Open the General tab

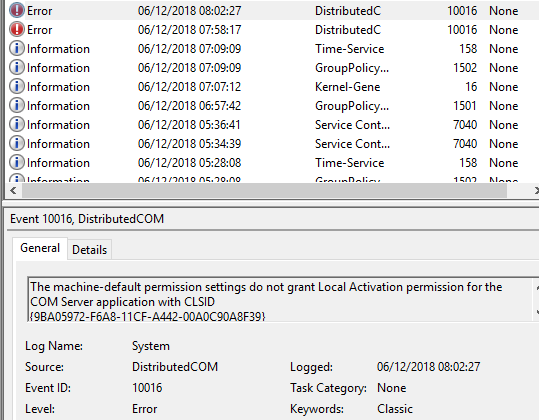point(40,248)
